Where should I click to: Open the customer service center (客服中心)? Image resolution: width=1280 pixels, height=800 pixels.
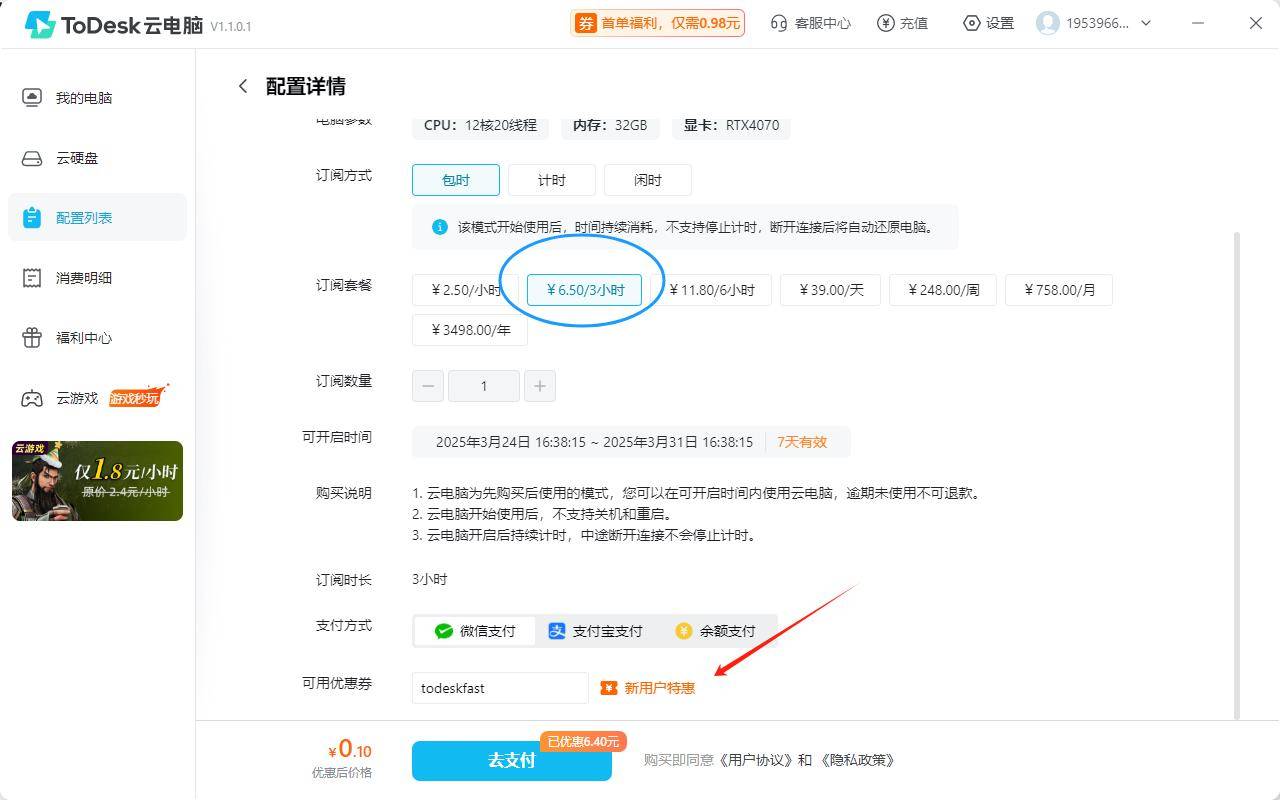(x=810, y=23)
